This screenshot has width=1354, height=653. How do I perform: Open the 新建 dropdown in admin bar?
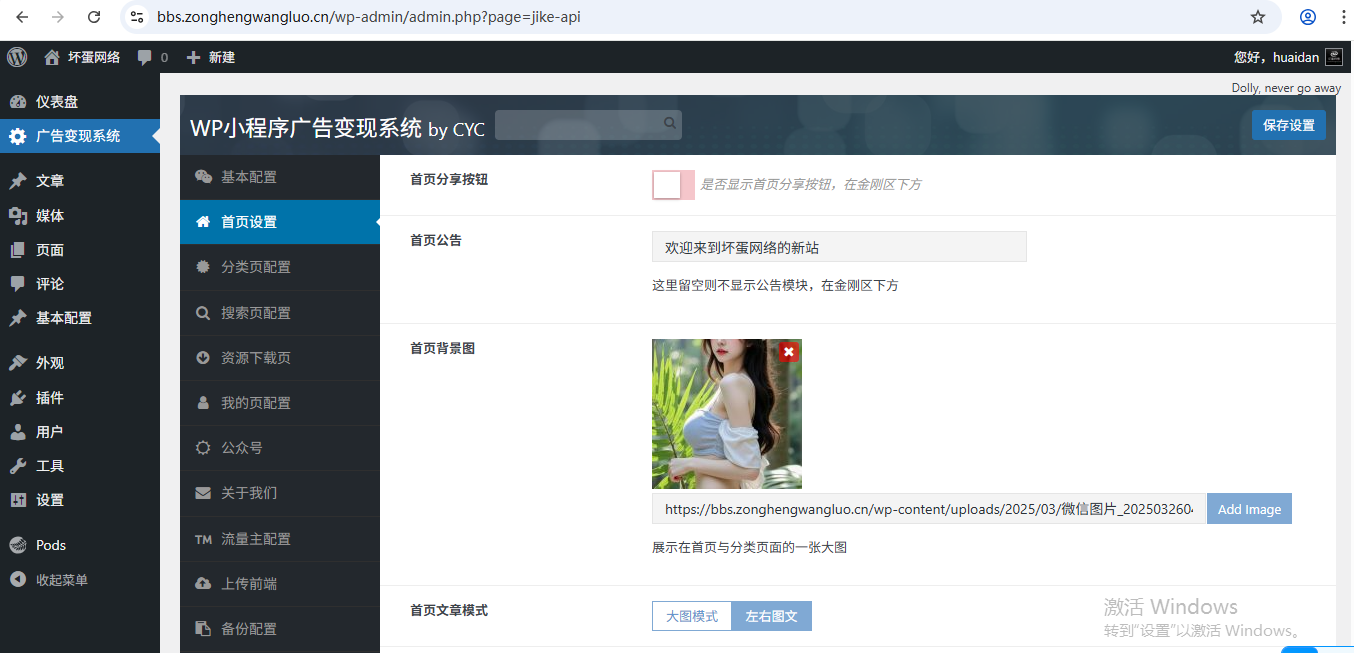click(211, 58)
